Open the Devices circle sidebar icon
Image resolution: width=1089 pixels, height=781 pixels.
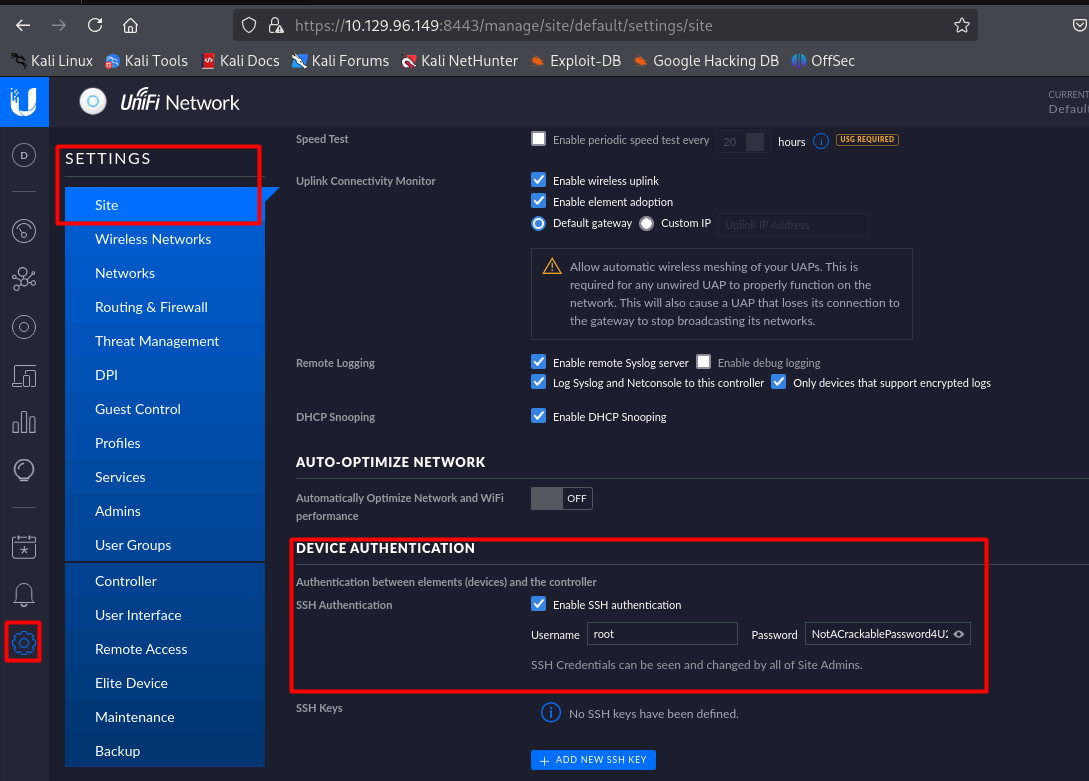[x=24, y=327]
